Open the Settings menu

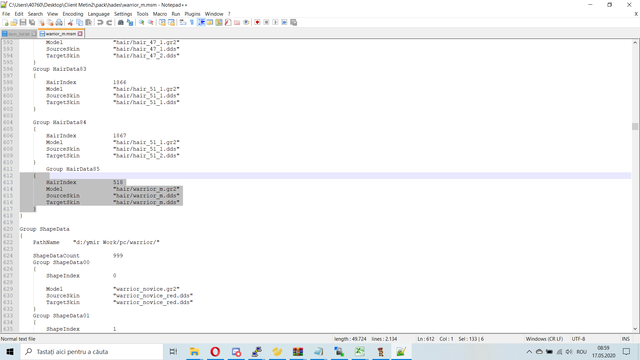[123, 14]
